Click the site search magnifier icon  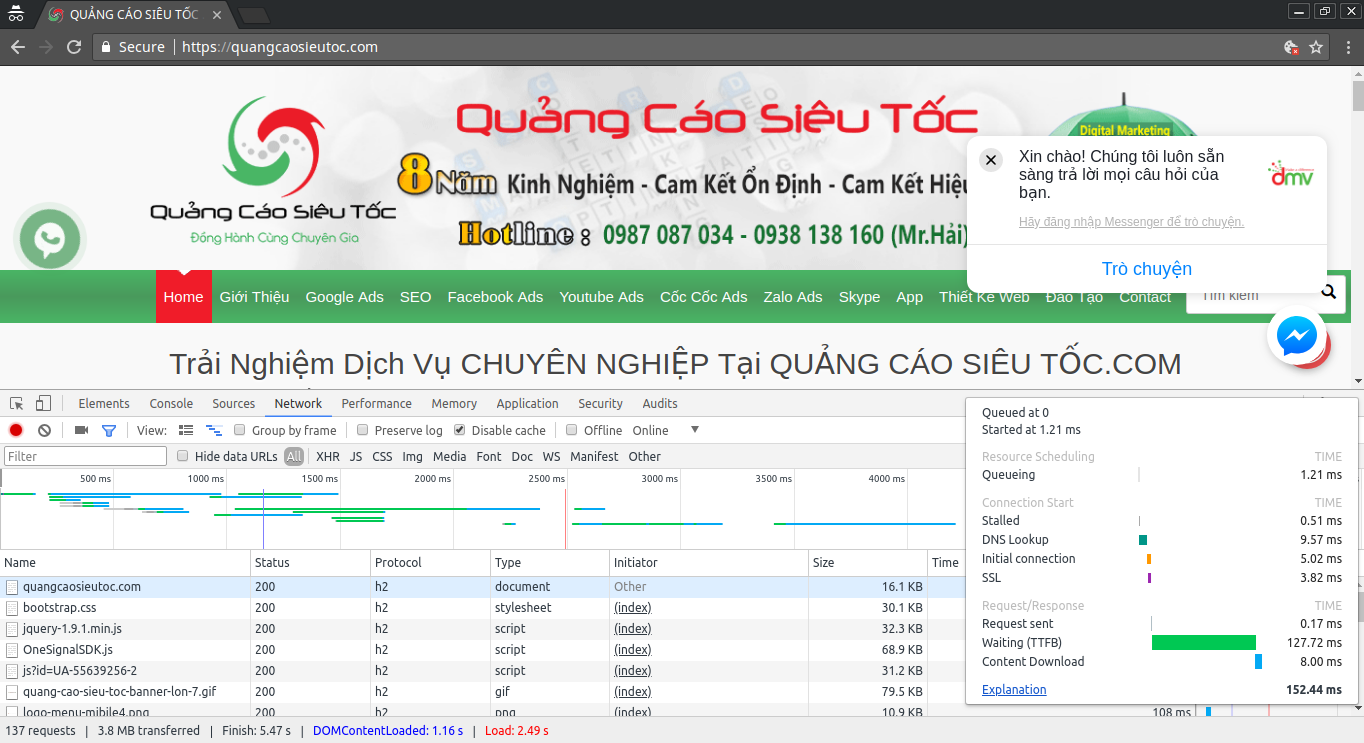tap(1329, 292)
